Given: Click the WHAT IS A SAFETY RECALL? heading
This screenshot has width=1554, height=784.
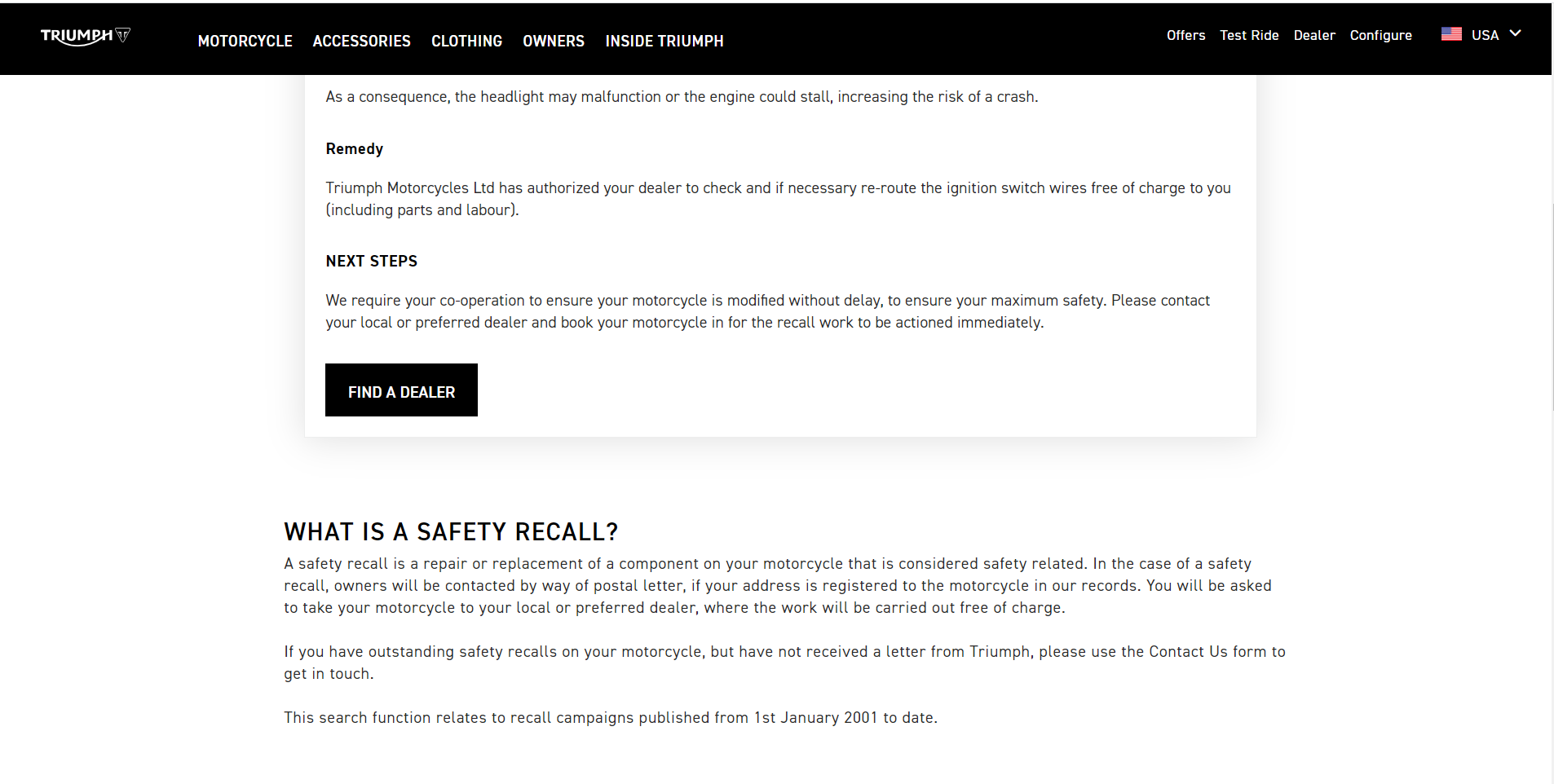Looking at the screenshot, I should (x=451, y=532).
